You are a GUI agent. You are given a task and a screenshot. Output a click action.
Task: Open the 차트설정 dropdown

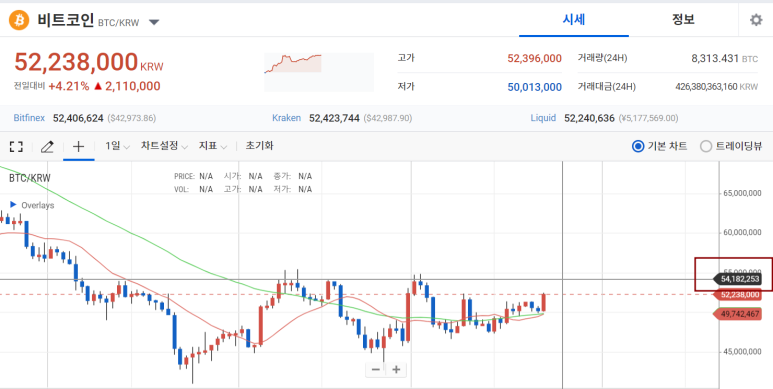[164, 146]
